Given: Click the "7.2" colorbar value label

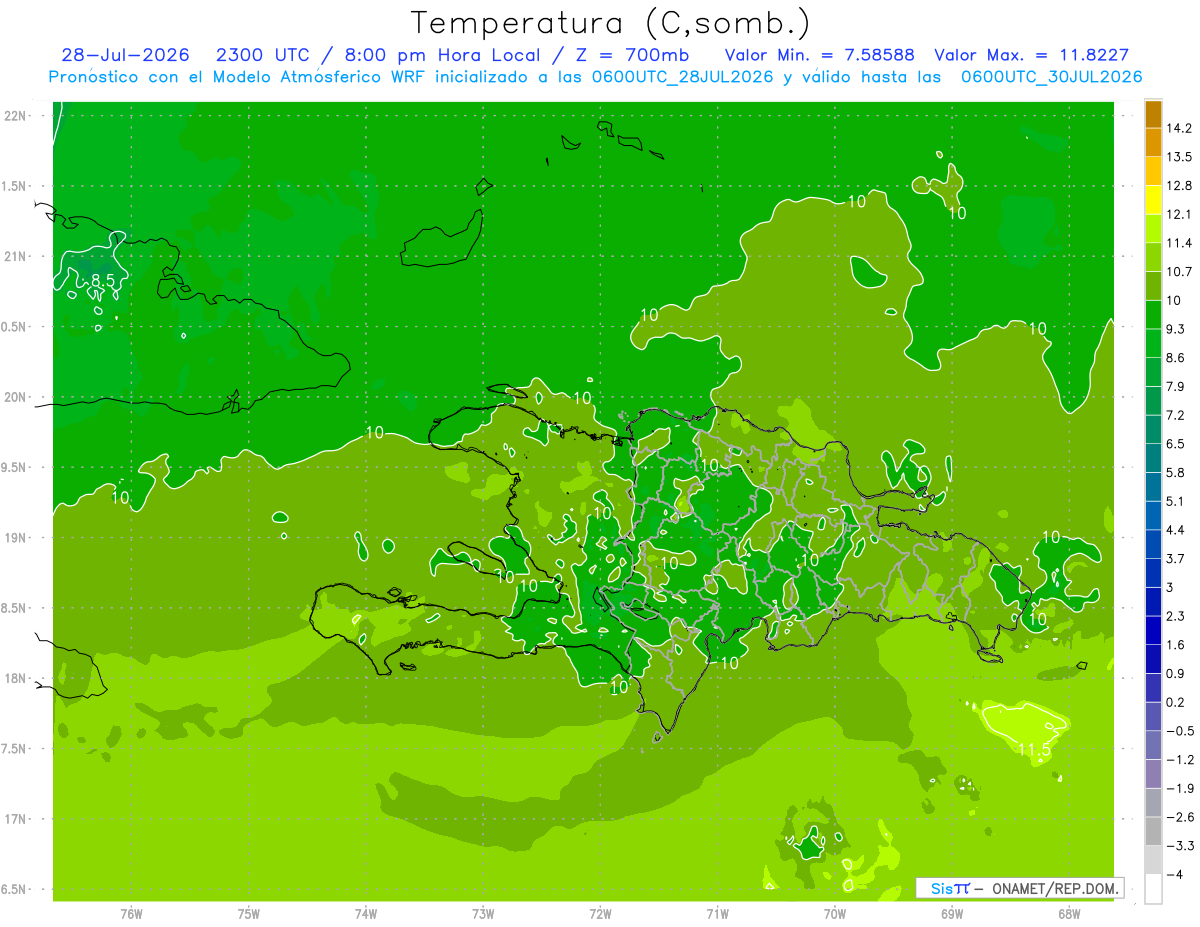Looking at the screenshot, I should tap(1176, 415).
